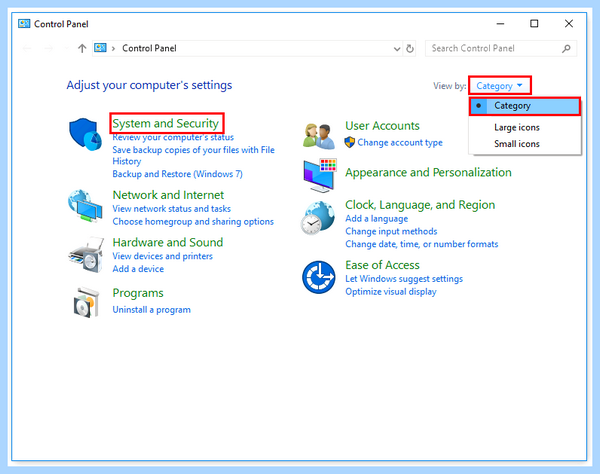Open Appearance and Personalization category

(428, 173)
